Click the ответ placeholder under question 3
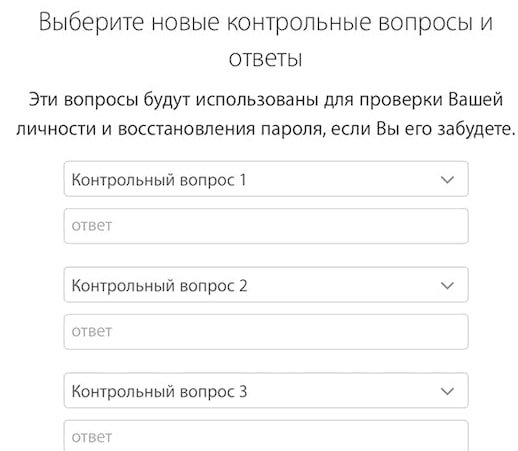The image size is (518, 451). (x=92, y=437)
